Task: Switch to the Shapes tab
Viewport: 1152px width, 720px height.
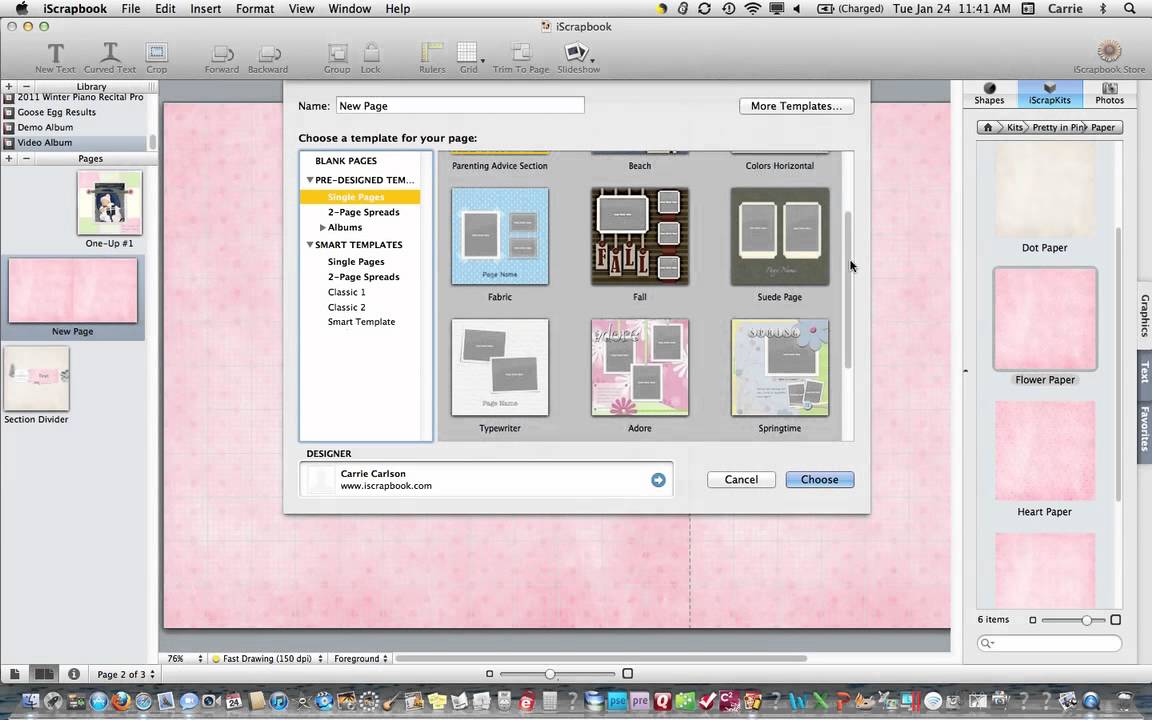Action: [990, 93]
